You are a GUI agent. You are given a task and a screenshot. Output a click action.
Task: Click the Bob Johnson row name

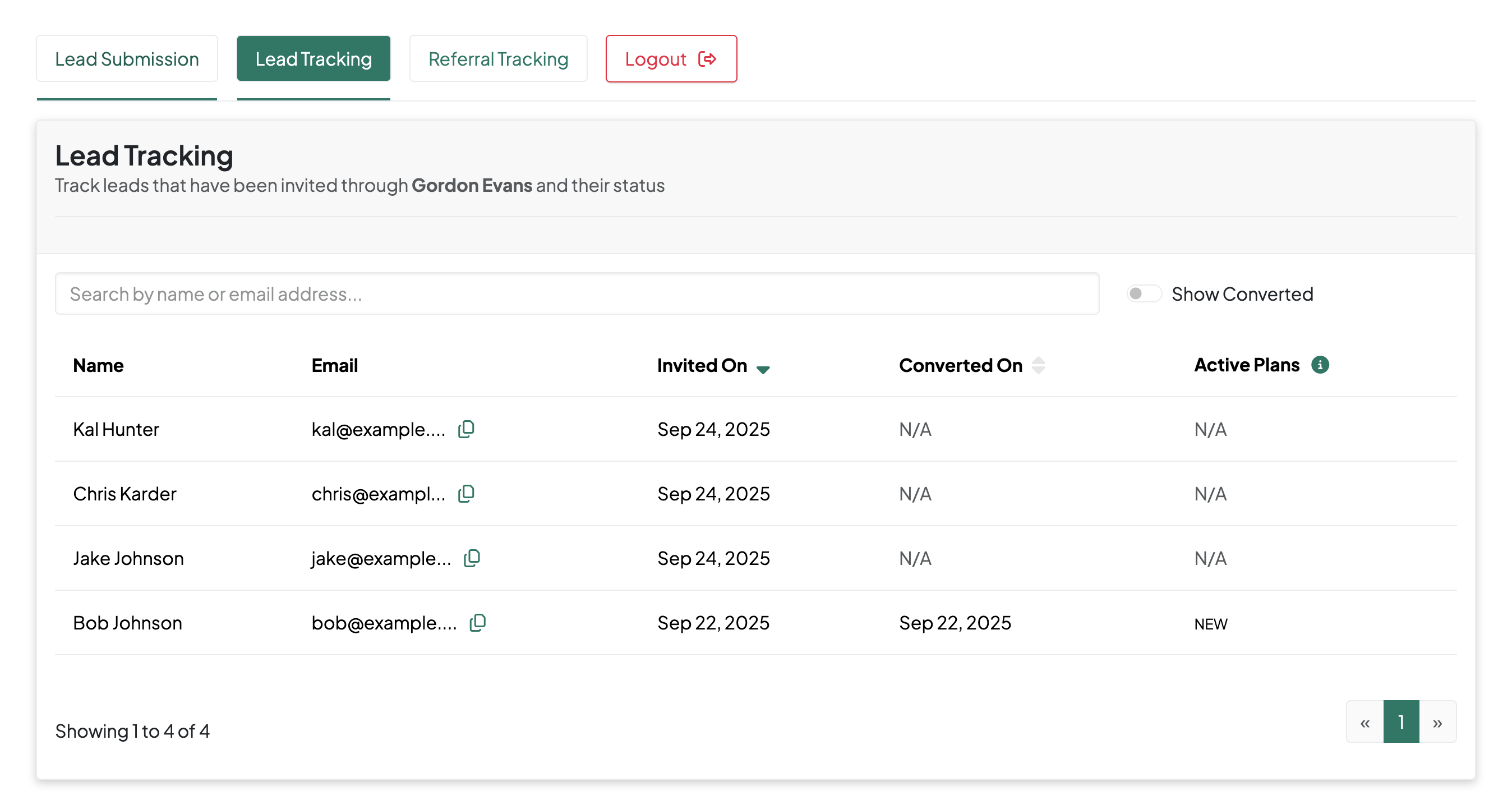127,623
